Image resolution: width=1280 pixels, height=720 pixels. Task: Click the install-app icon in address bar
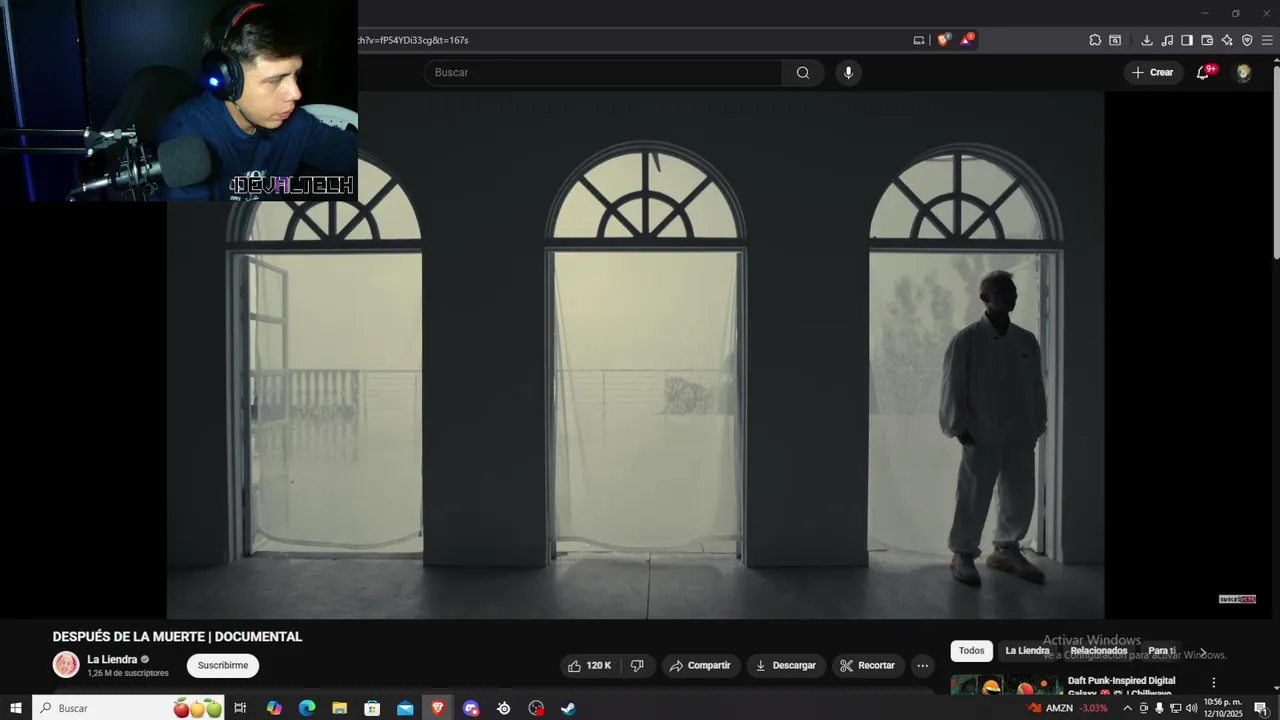[919, 40]
